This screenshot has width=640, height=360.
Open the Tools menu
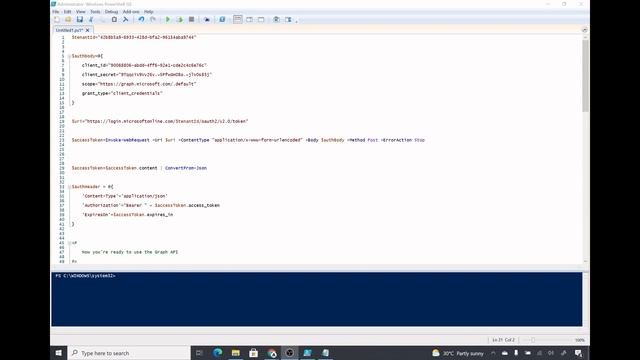coord(95,12)
